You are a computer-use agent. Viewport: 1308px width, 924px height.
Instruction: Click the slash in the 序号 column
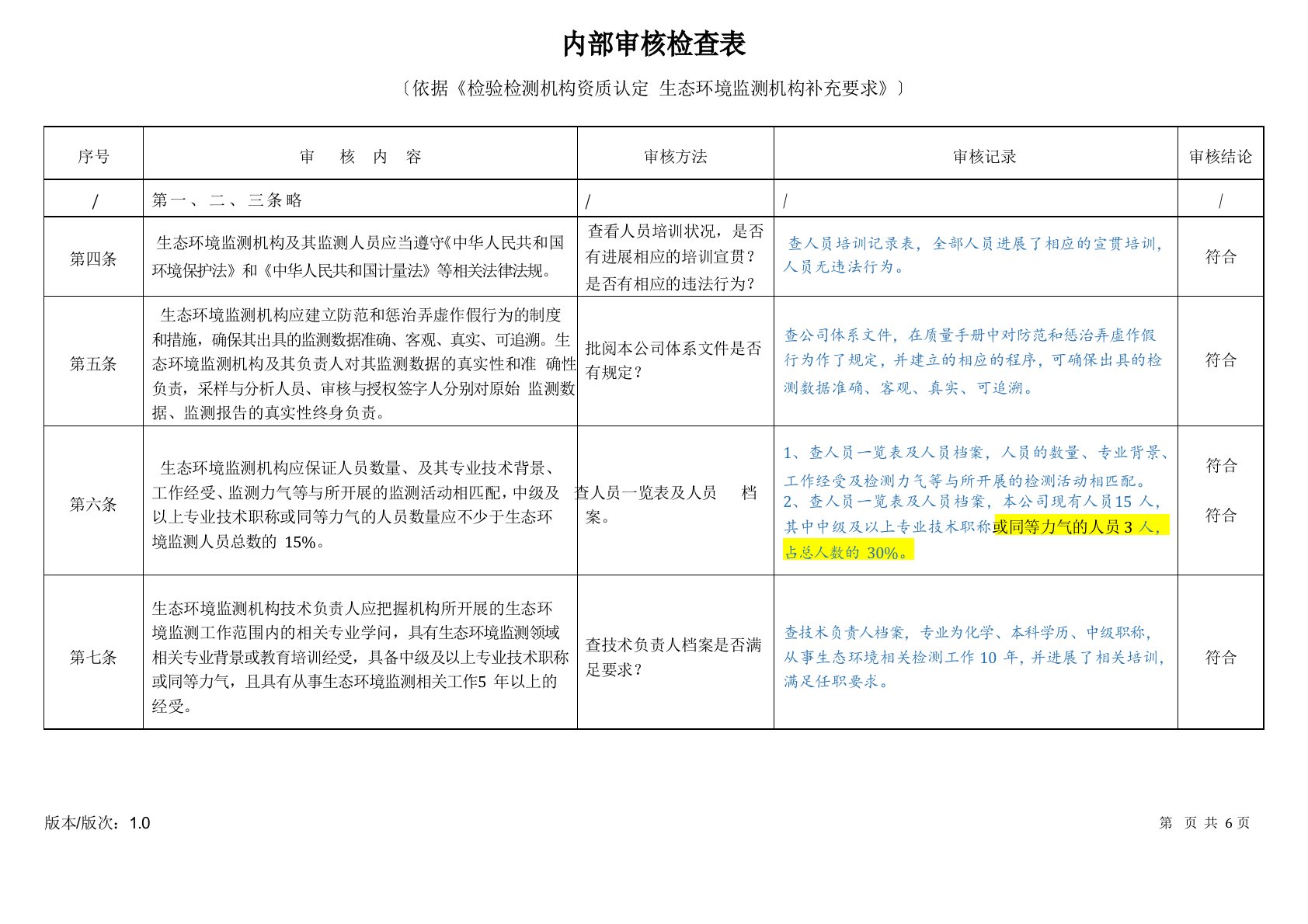pyautogui.click(x=95, y=202)
